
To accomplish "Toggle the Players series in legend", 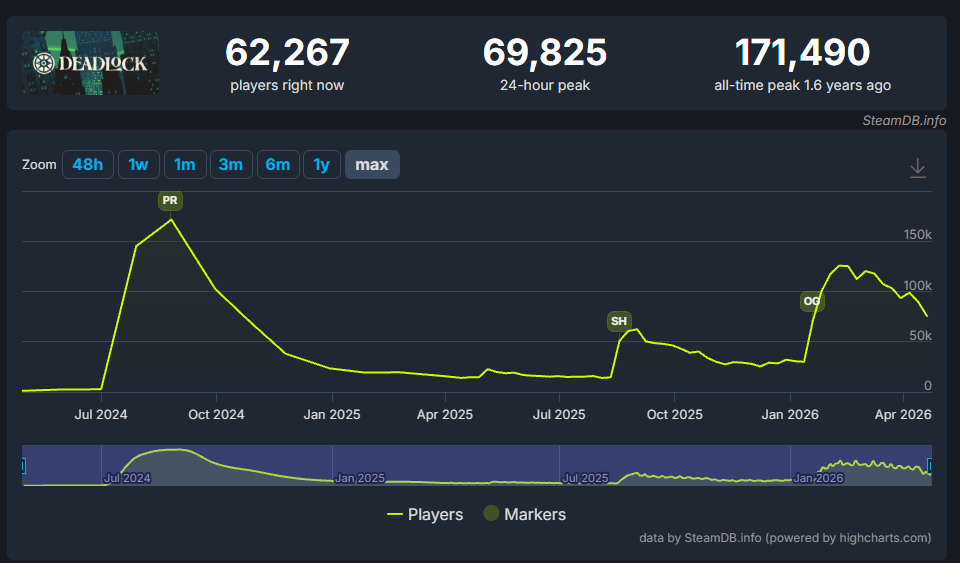I will [425, 514].
